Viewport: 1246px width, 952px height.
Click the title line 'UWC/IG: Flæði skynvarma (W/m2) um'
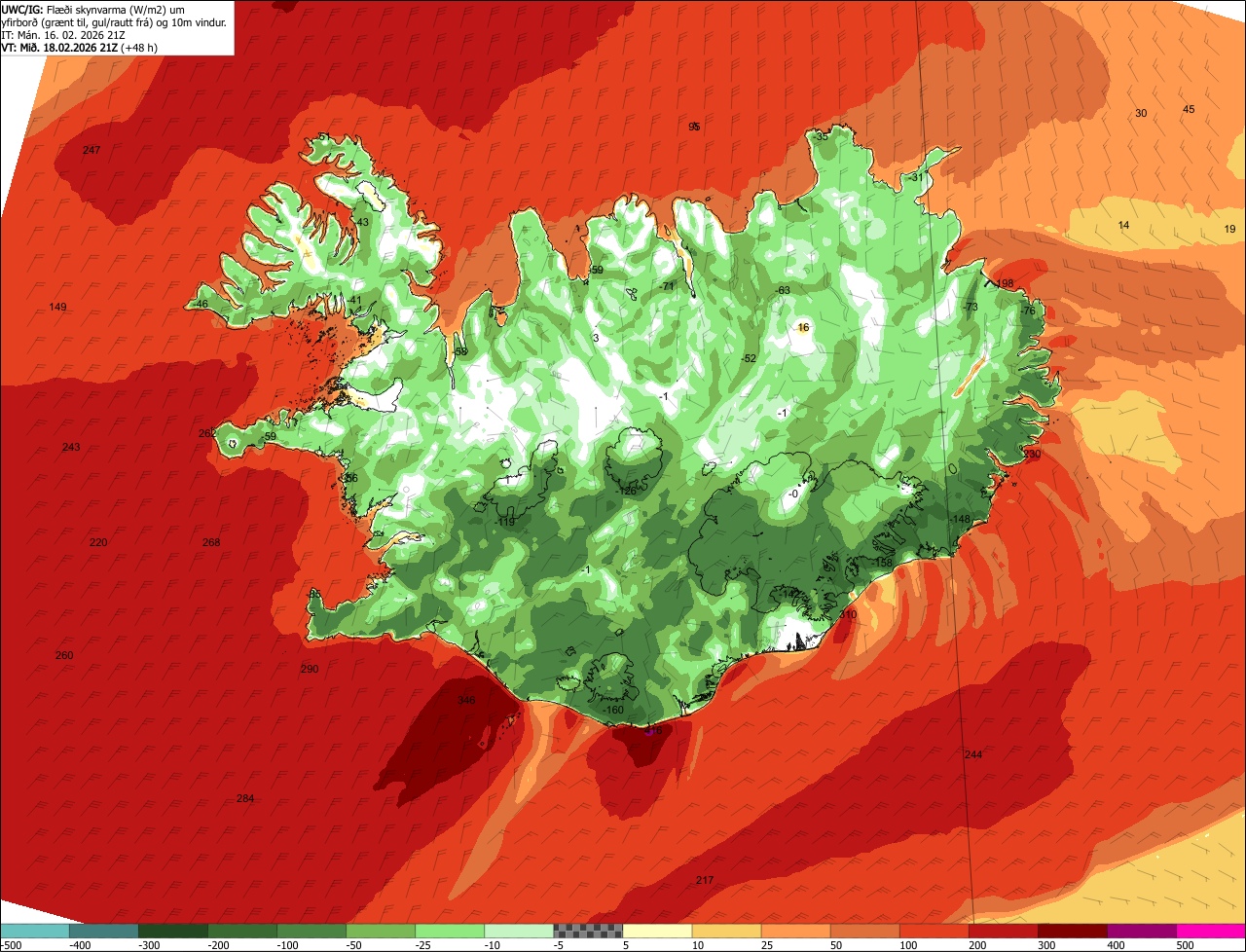[x=93, y=9]
